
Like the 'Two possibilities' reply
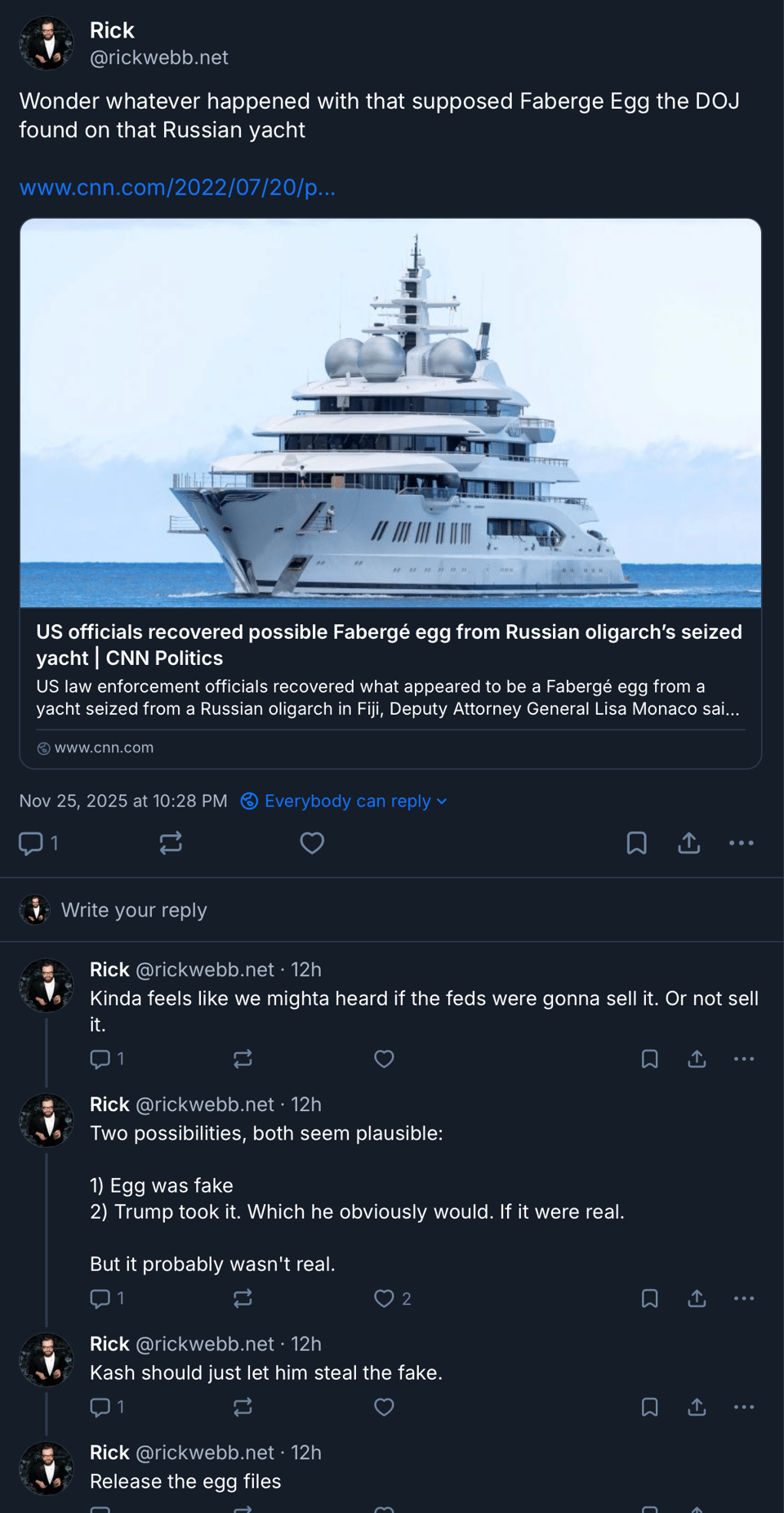tap(384, 1298)
